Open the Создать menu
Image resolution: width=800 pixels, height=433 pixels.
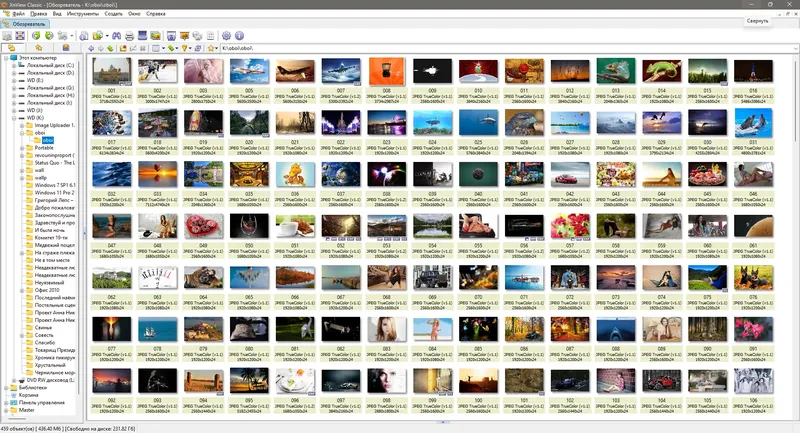113,14
